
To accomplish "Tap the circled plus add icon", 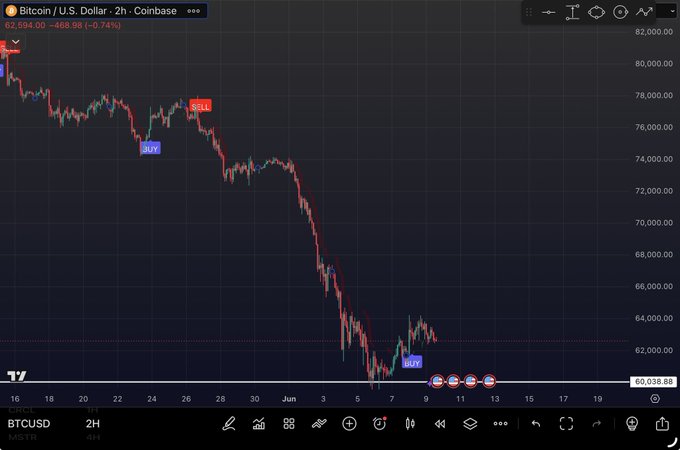I will [x=350, y=424].
